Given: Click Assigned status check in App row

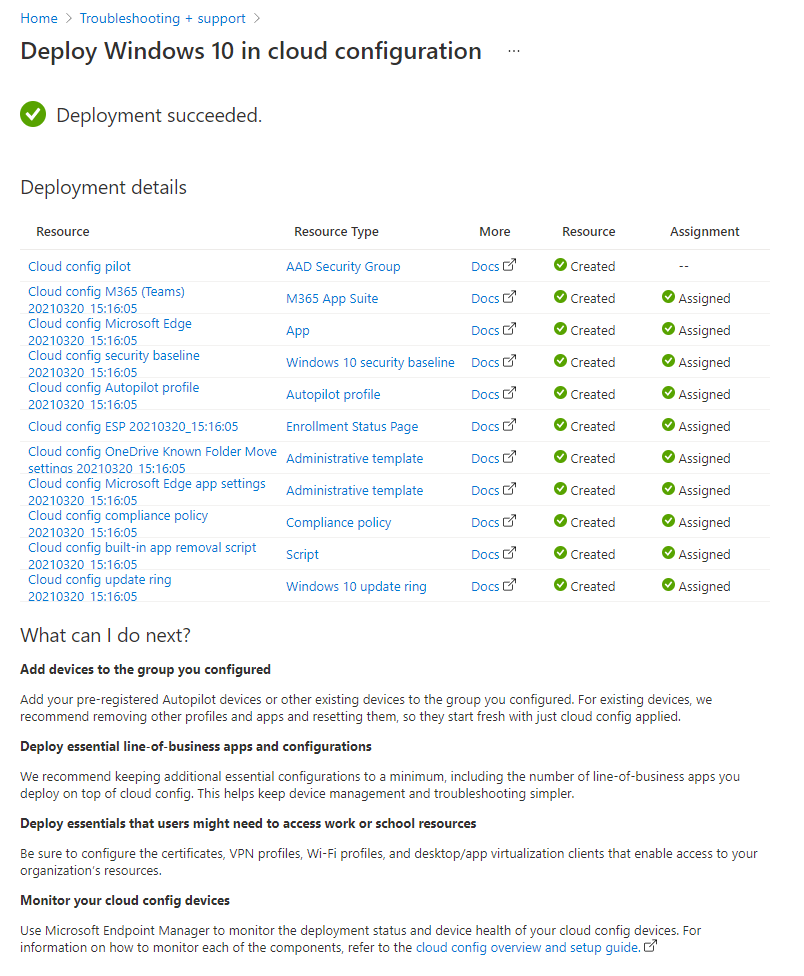Looking at the screenshot, I should 668,329.
